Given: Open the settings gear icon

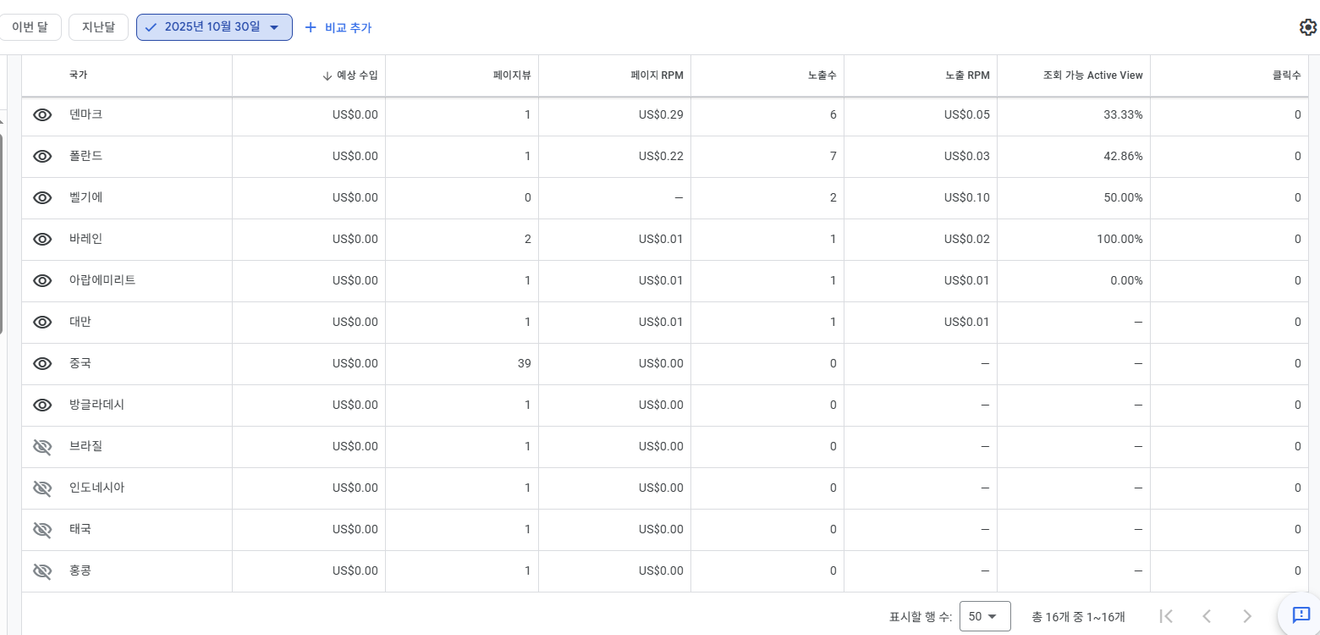Looking at the screenshot, I should [1307, 27].
